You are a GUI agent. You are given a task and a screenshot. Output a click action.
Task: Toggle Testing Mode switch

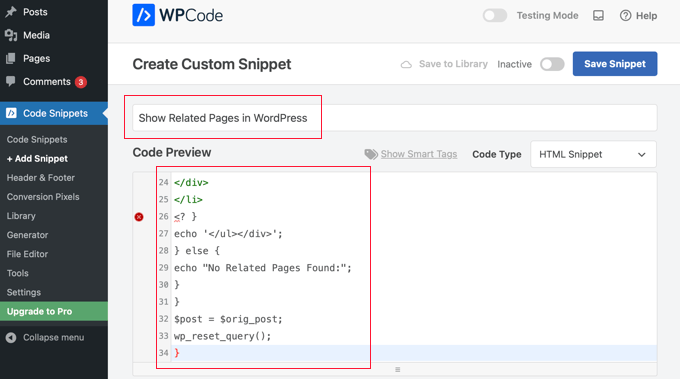coord(495,16)
